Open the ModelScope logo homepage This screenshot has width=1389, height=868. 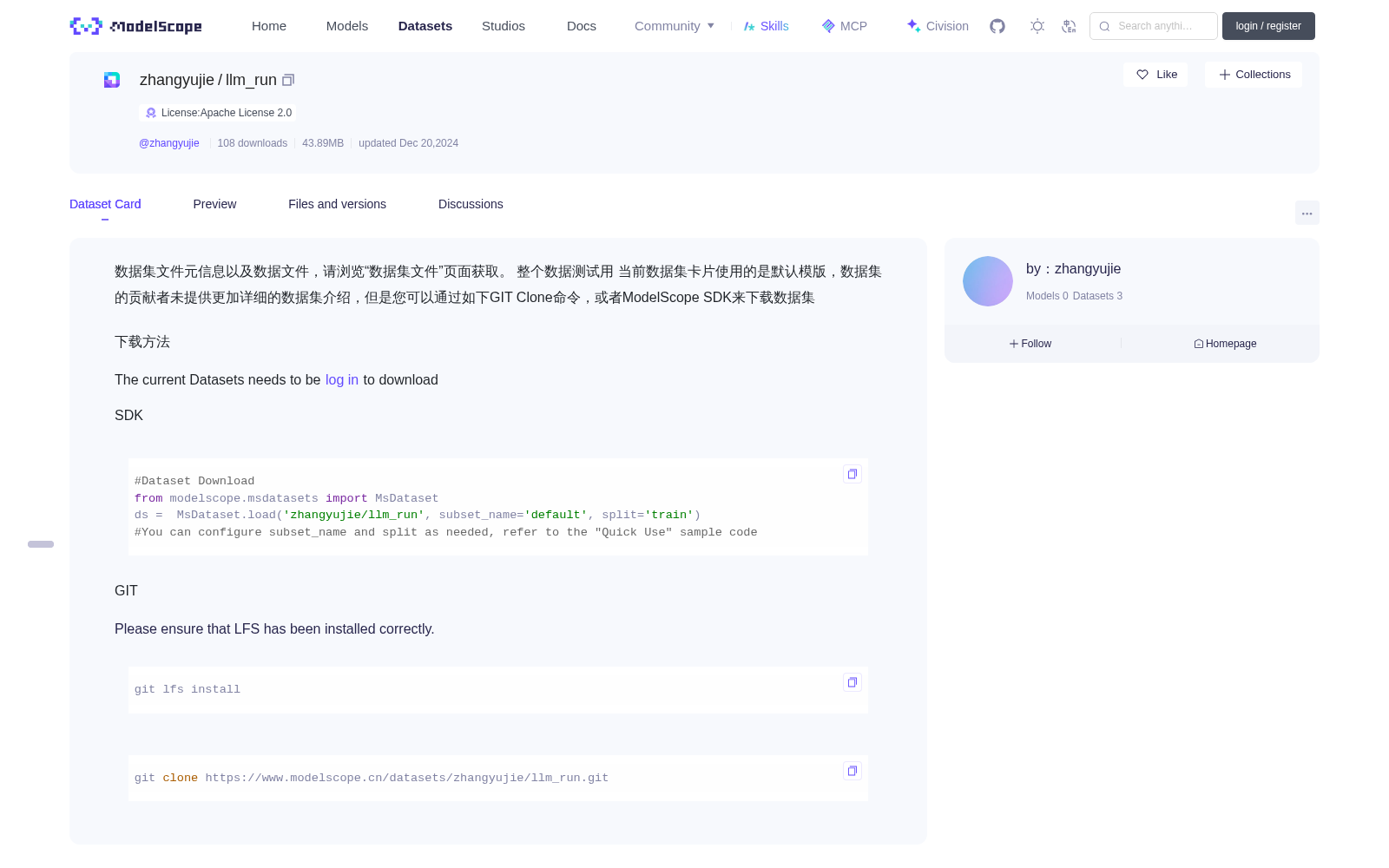[135, 26]
